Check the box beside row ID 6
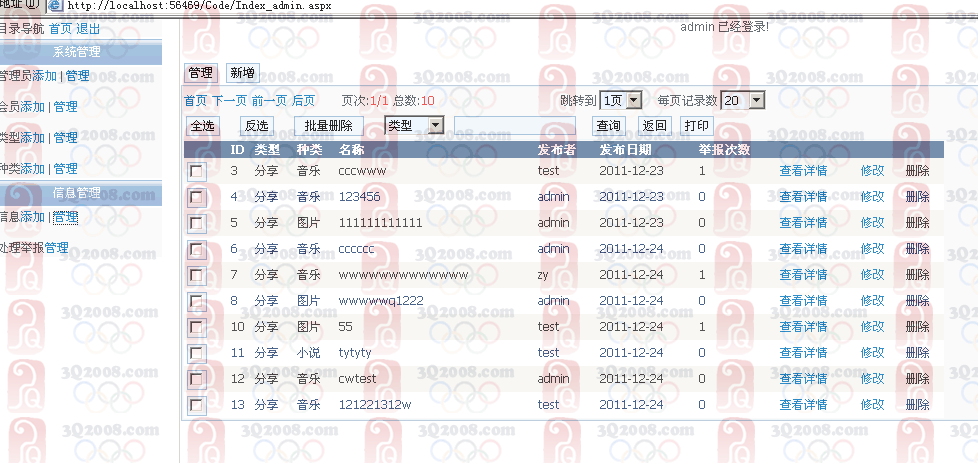This screenshot has width=978, height=463. pos(196,249)
